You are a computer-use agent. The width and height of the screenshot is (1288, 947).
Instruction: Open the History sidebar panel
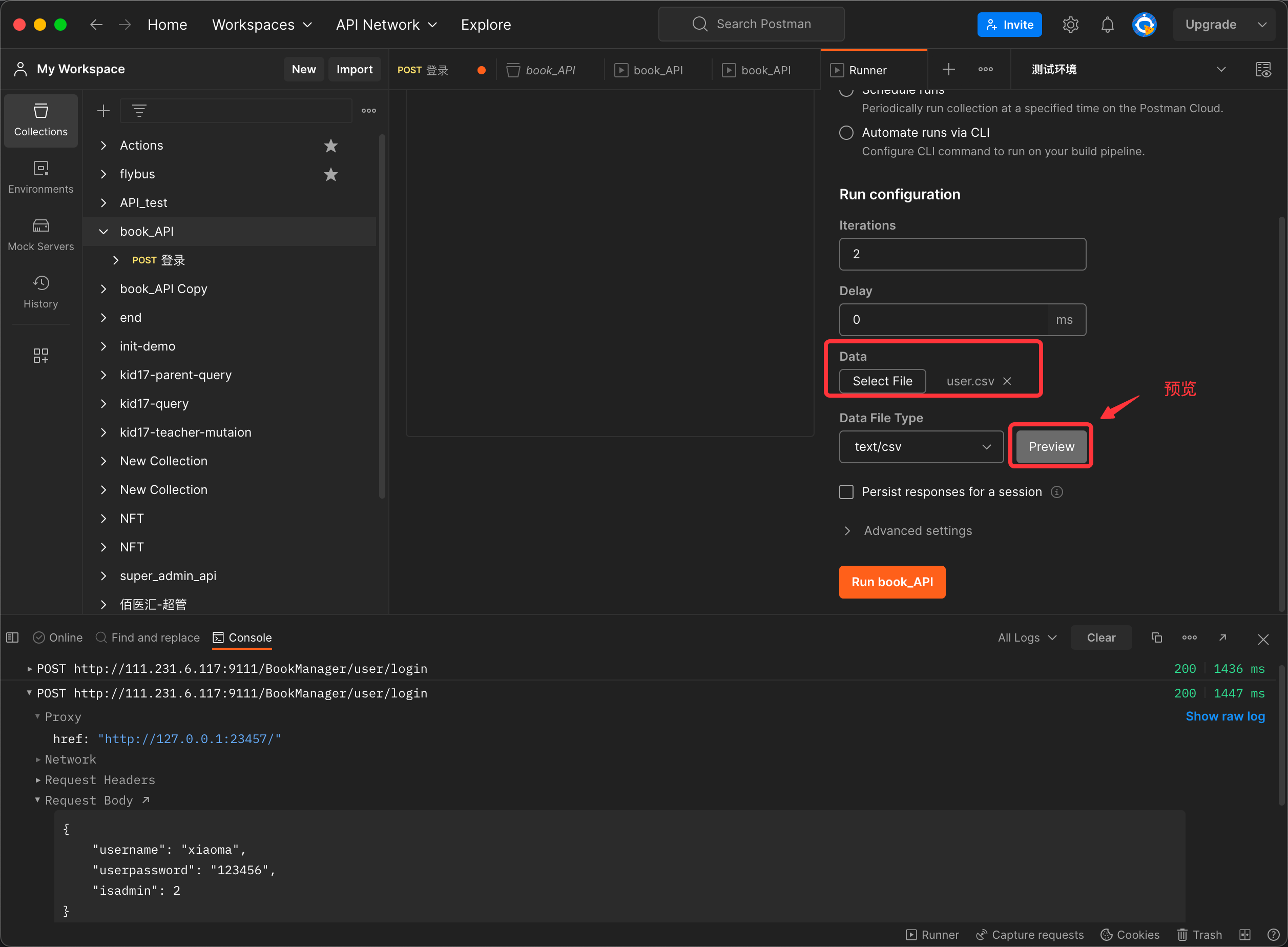click(40, 292)
